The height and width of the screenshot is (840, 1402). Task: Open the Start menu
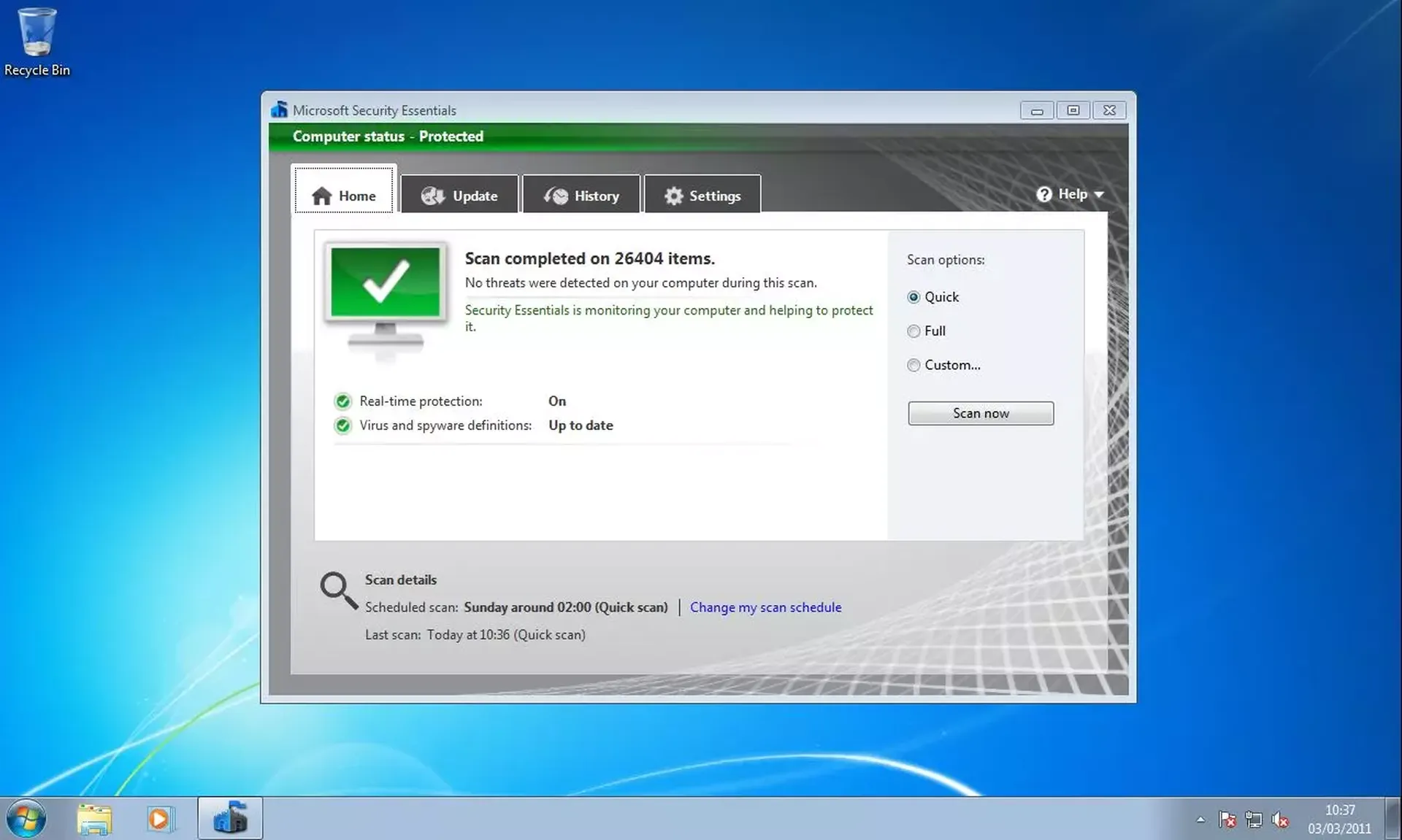pos(26,817)
